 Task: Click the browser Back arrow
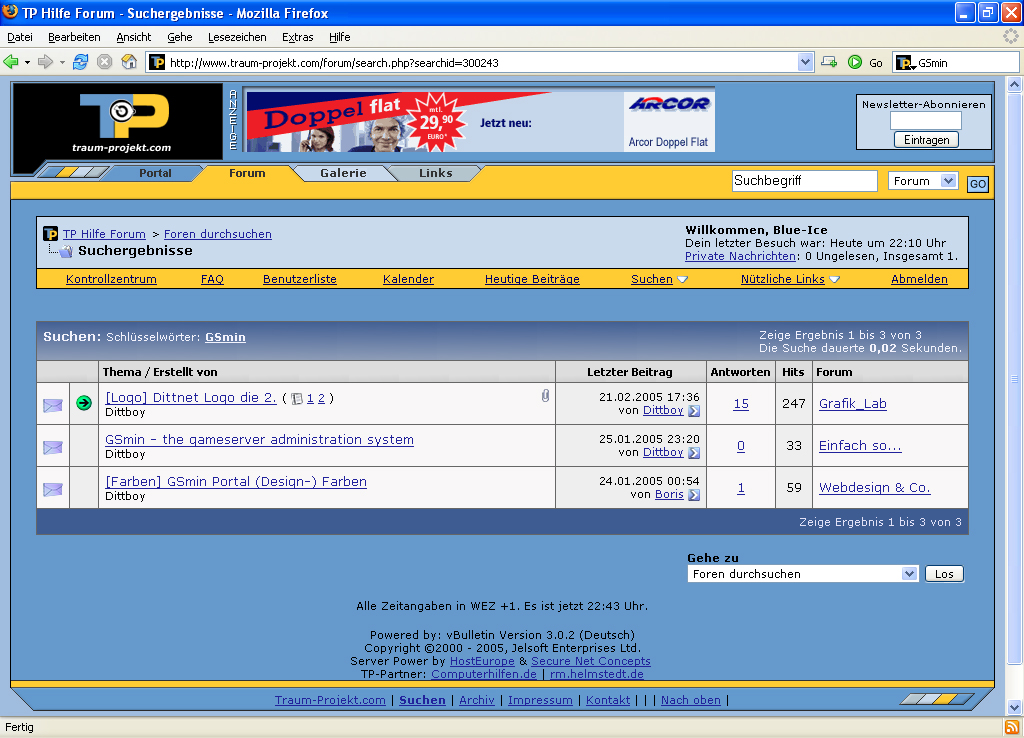12,62
